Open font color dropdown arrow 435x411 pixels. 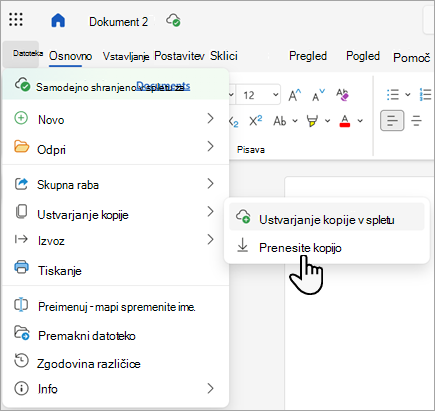tap(360, 121)
